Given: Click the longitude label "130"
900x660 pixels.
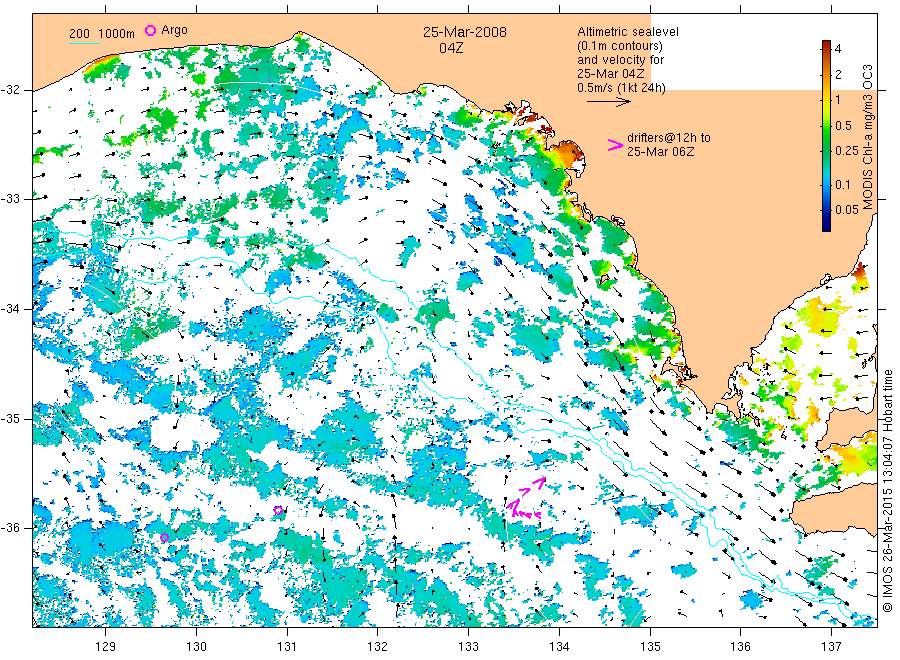Looking at the screenshot, I should tap(196, 647).
